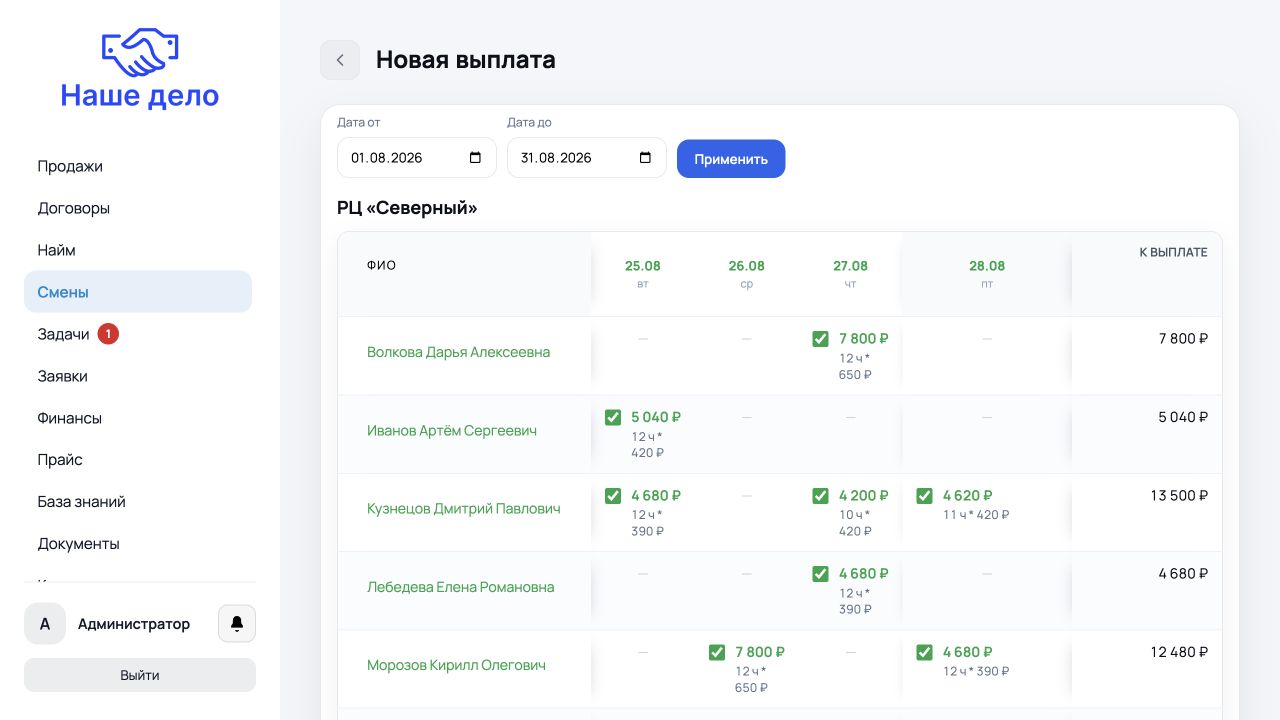Open the Продажи menu section

tap(138, 166)
